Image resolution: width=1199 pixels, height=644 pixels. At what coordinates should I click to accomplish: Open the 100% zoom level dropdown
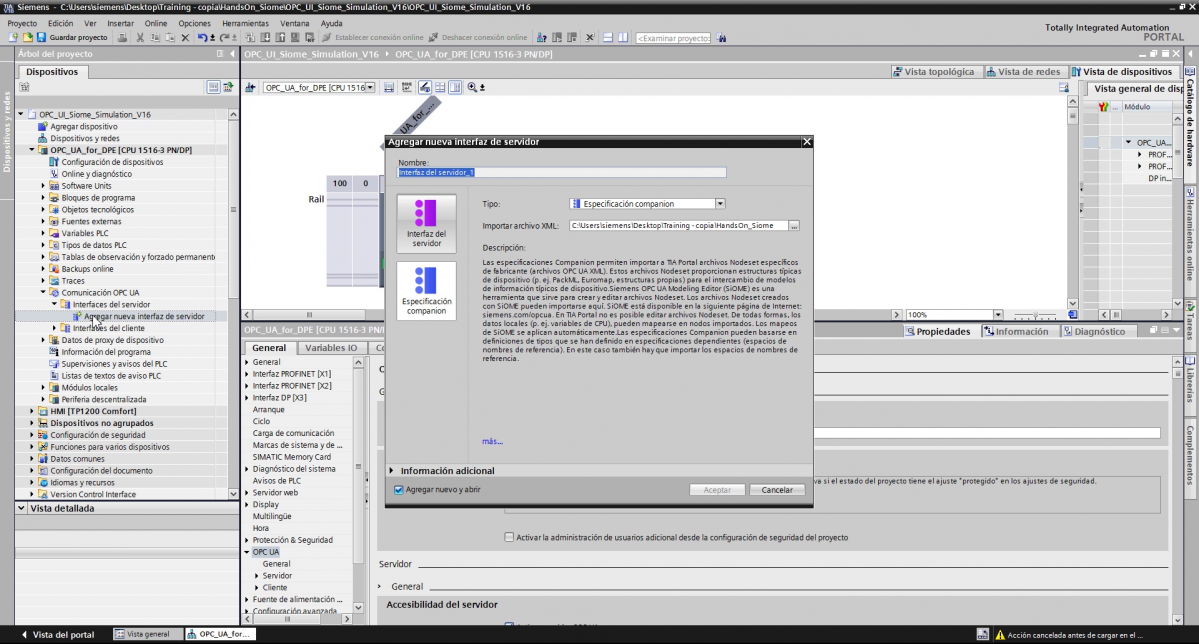pos(998,315)
